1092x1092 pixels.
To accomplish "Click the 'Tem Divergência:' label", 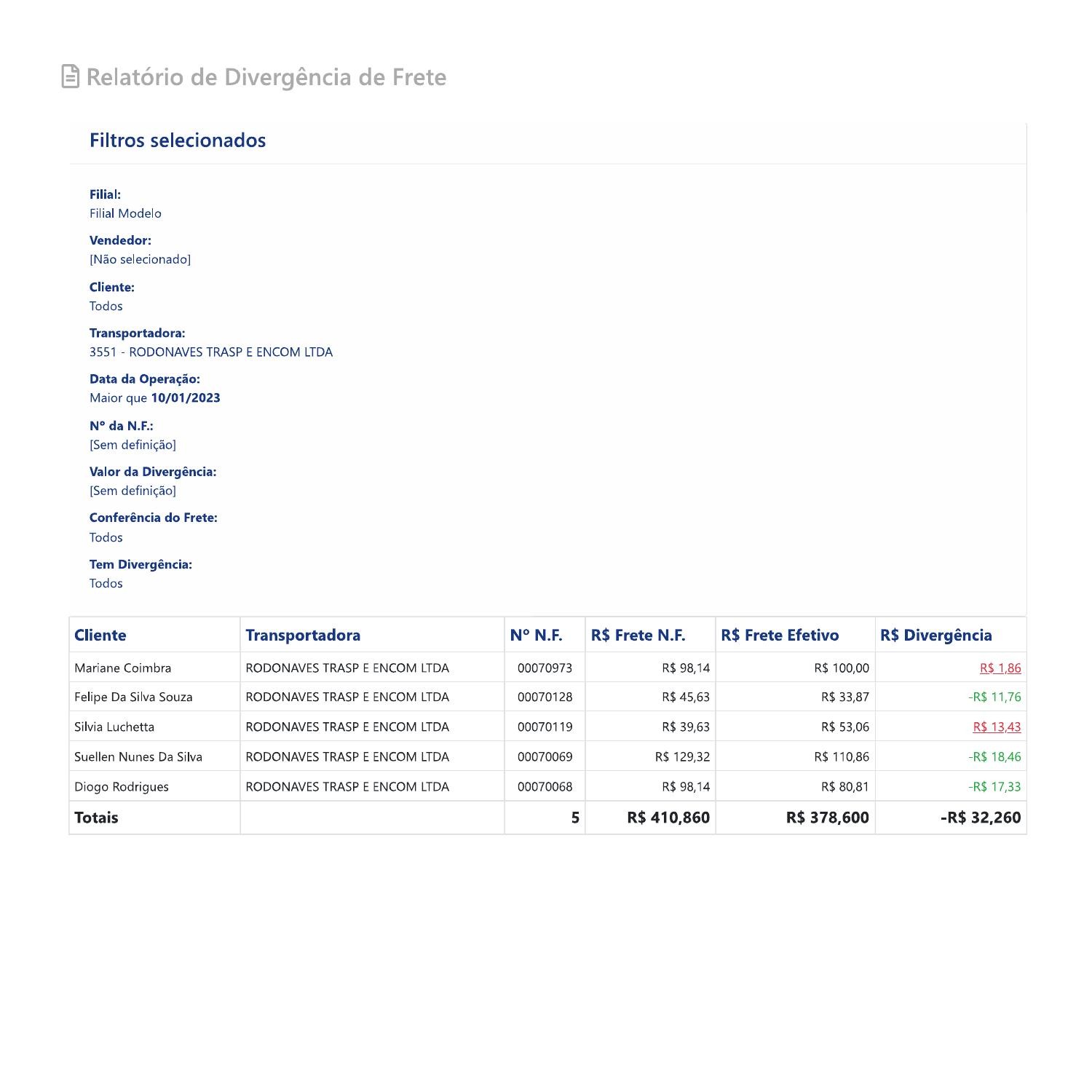I will click(141, 564).
